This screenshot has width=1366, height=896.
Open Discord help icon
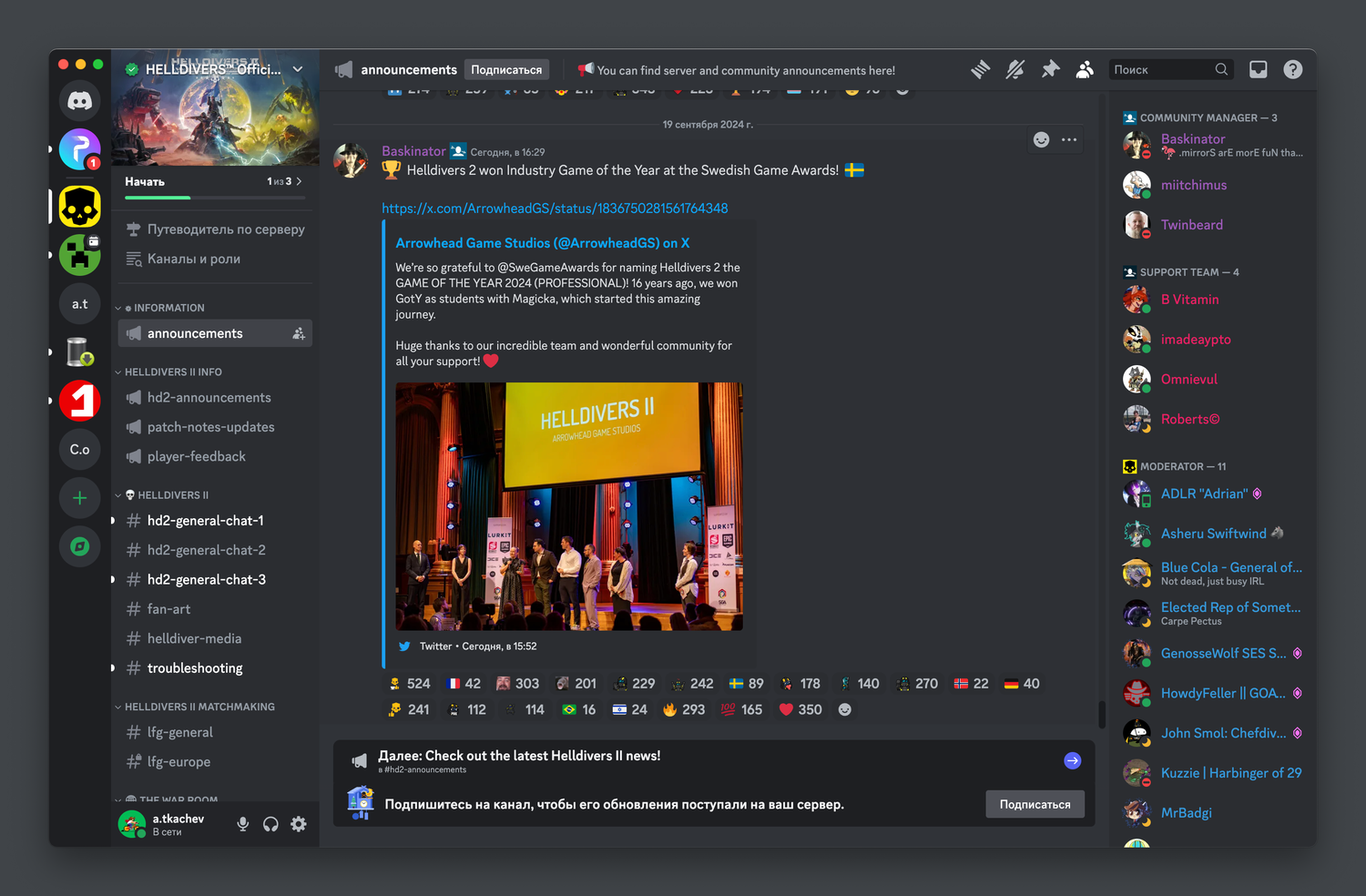tap(1293, 70)
